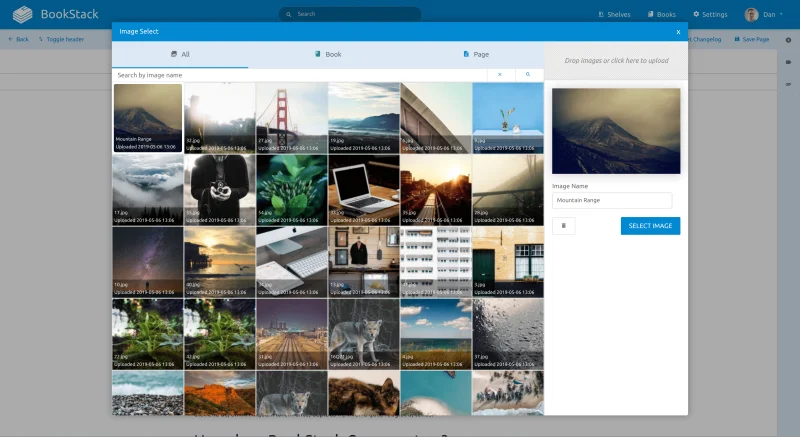Focus the search by image name field
This screenshot has width=800, height=437.
click(x=300, y=75)
